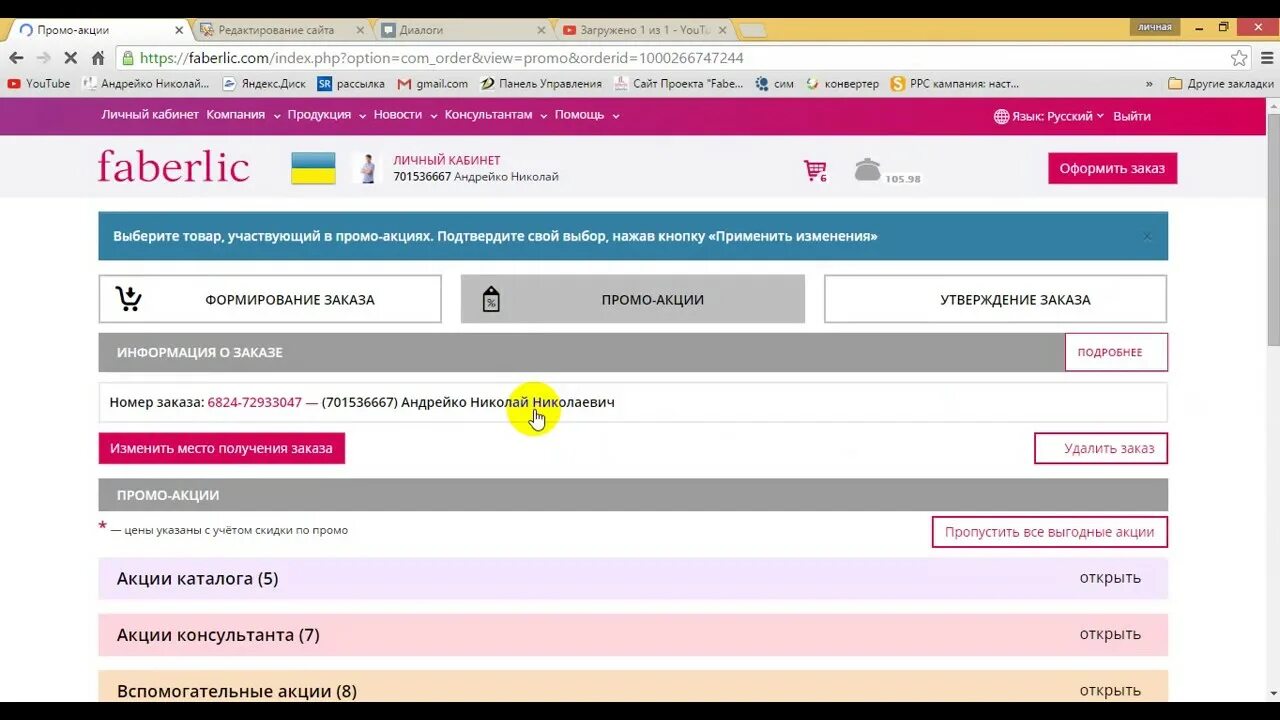The width and height of the screenshot is (1280, 720).
Task: Open Панель Управления bookmark
Action: coord(541,84)
